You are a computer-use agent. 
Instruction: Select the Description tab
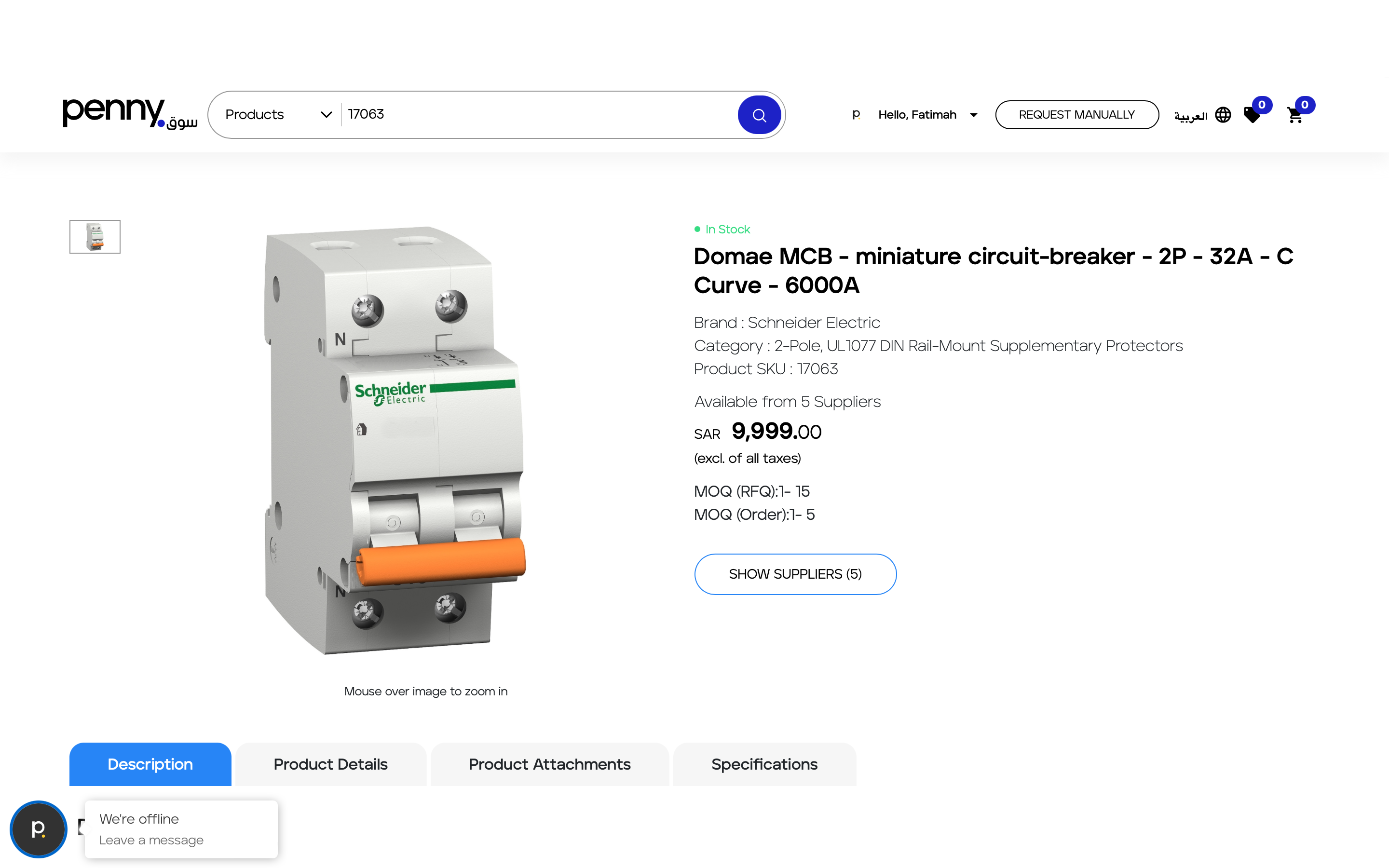coord(150,764)
